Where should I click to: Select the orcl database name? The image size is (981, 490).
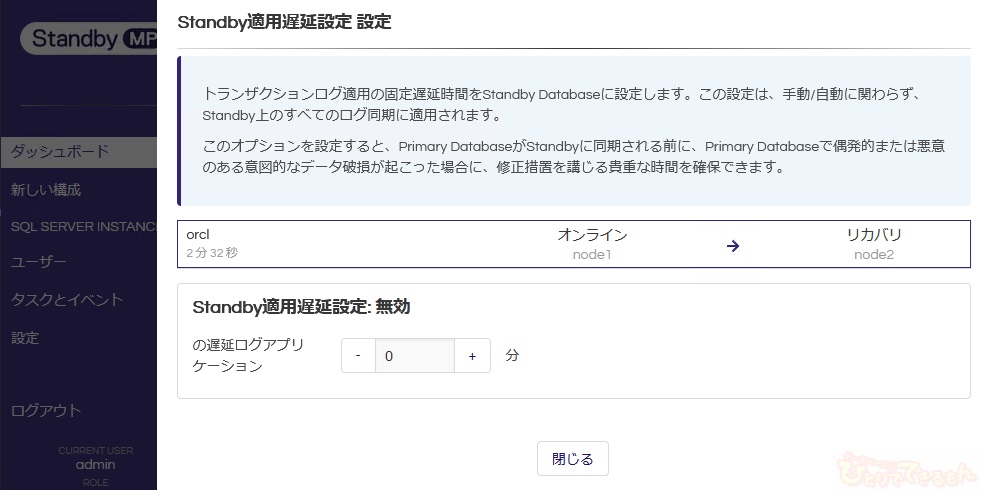pos(197,235)
